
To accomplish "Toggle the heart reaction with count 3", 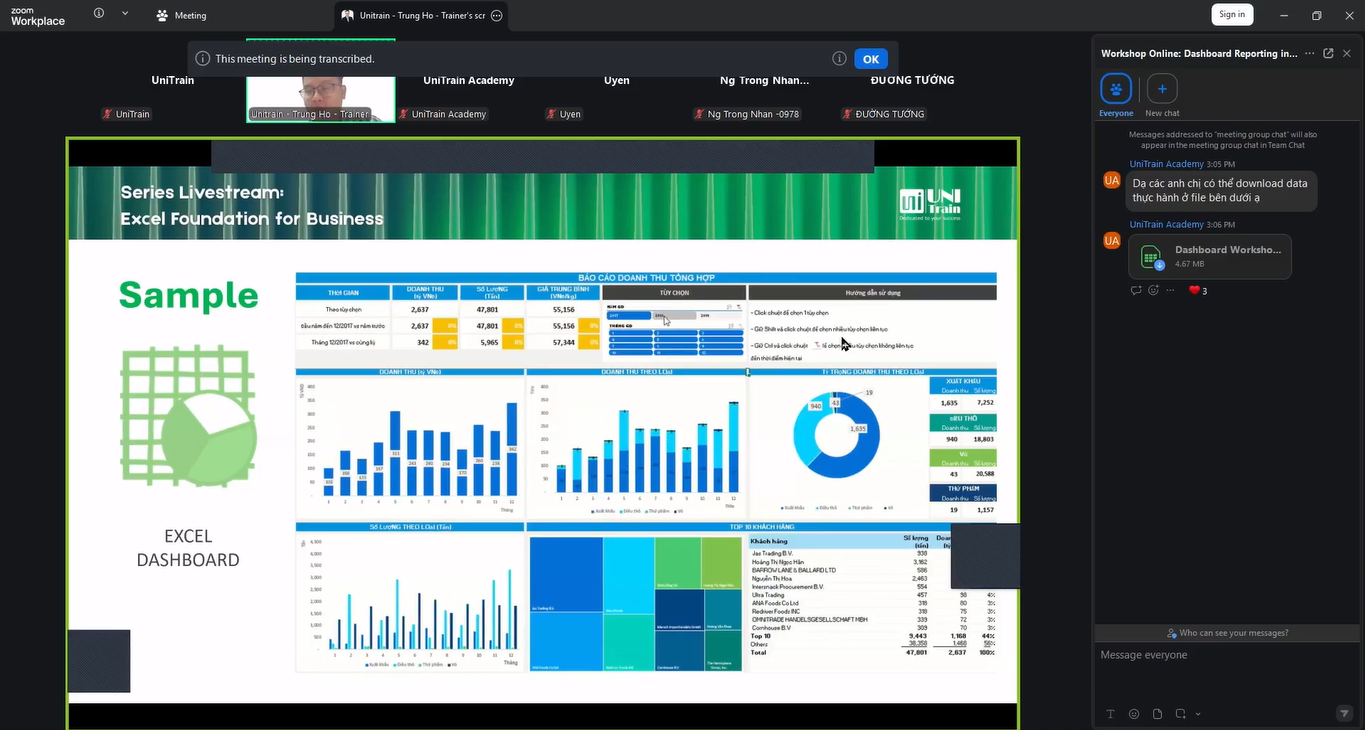I will 1198,290.
